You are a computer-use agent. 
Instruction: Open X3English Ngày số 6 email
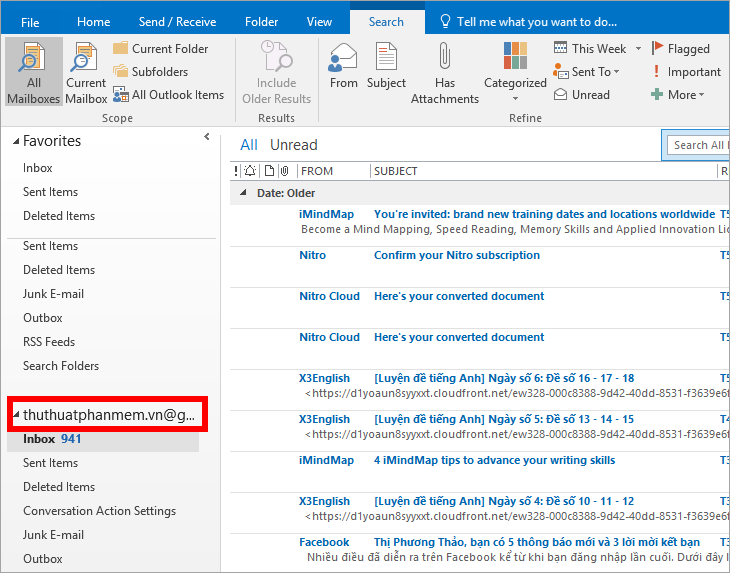pos(480,390)
